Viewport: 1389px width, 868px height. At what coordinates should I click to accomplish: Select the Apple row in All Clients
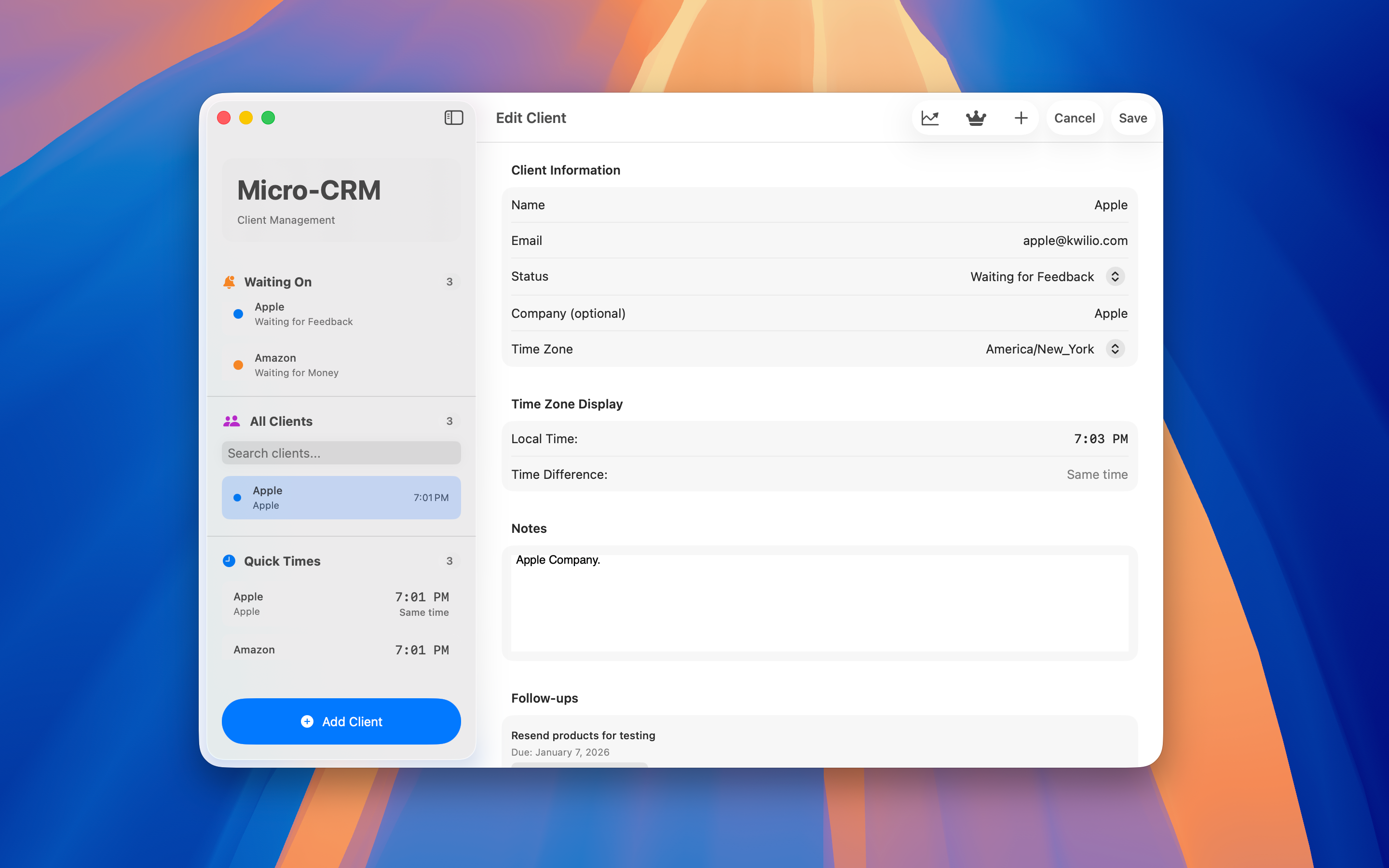[x=341, y=498]
